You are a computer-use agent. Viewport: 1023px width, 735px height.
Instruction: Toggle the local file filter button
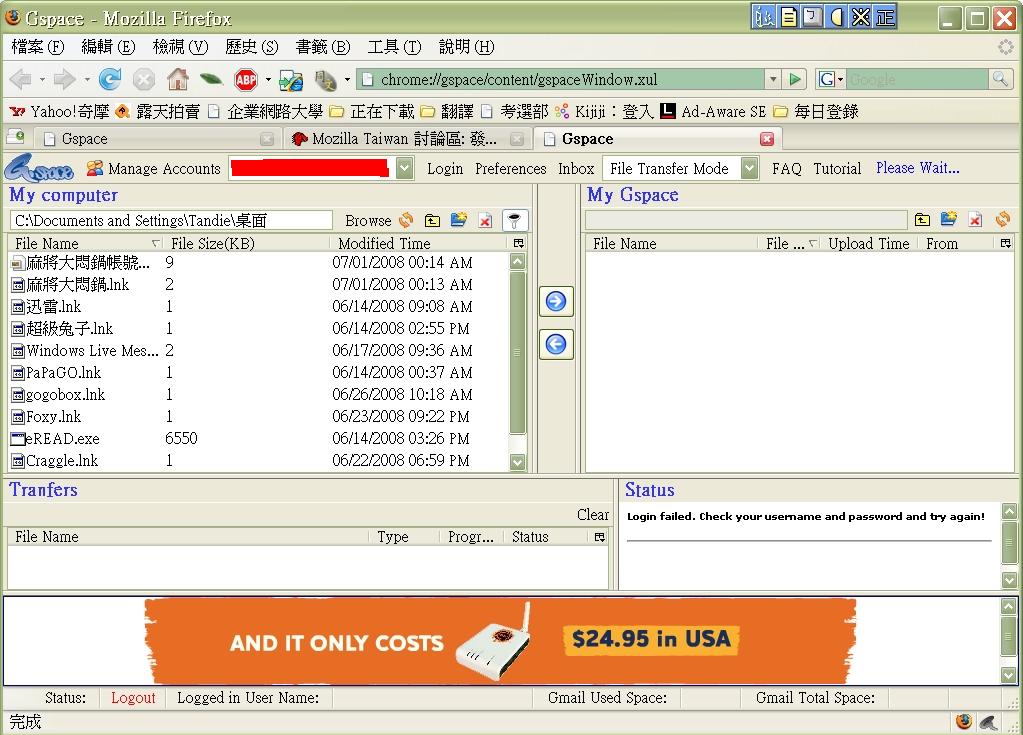(514, 220)
